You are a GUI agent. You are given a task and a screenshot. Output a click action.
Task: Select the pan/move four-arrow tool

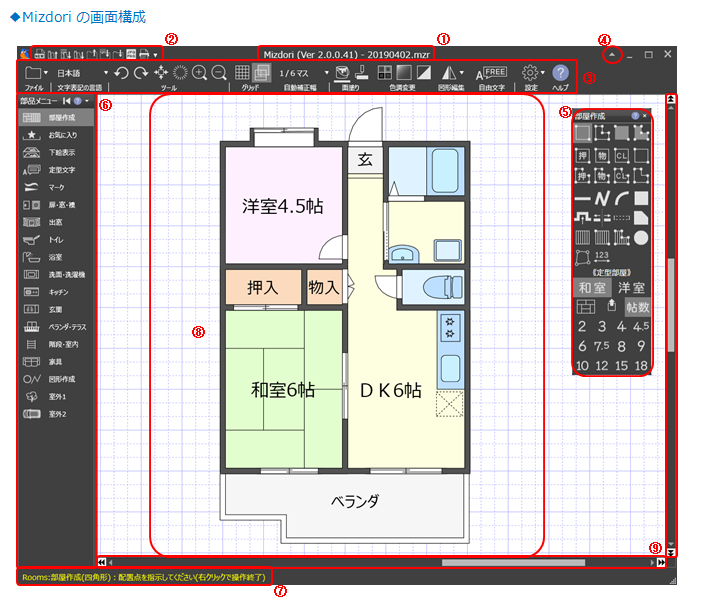[161, 72]
